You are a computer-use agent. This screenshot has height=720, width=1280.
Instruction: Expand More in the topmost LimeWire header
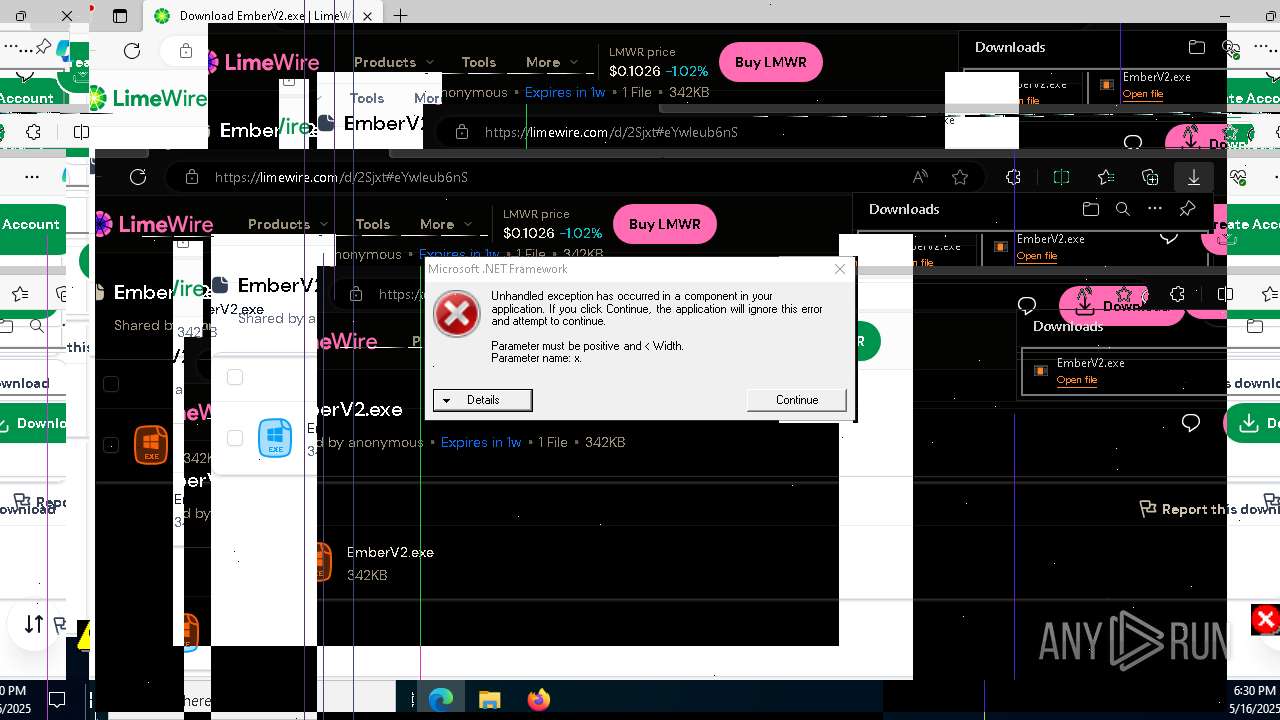click(x=552, y=62)
